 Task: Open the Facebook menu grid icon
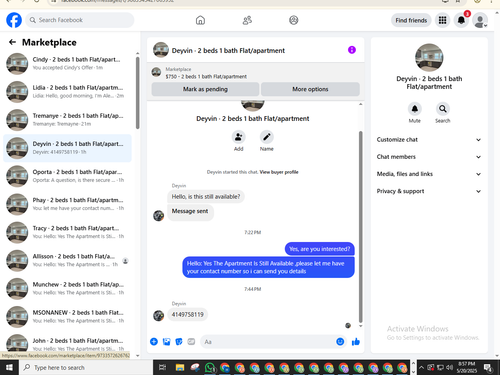click(x=442, y=20)
